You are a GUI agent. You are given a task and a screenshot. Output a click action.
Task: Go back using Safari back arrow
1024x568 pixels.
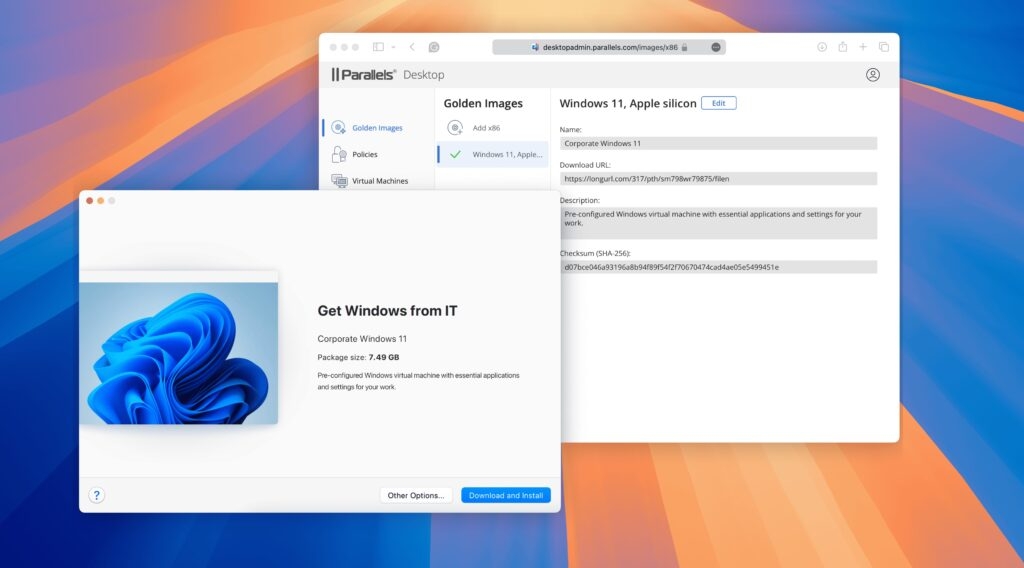[x=412, y=47]
